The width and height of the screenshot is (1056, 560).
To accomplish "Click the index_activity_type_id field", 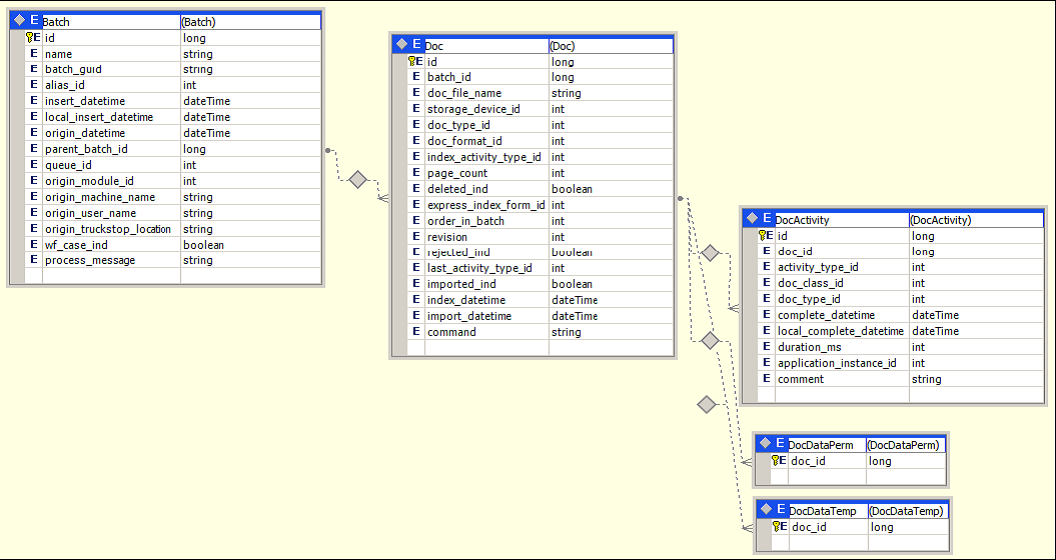I will click(487, 157).
